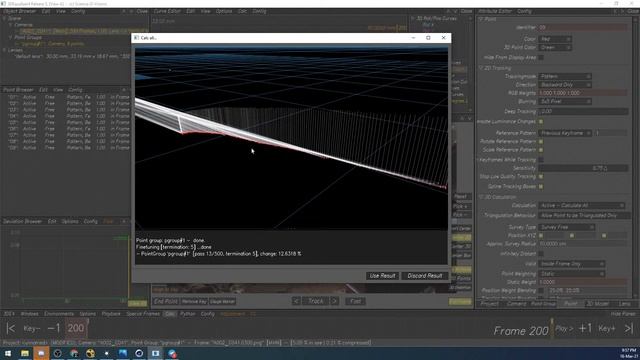
Task: Step back one frame with -1
Action: (x=53, y=328)
